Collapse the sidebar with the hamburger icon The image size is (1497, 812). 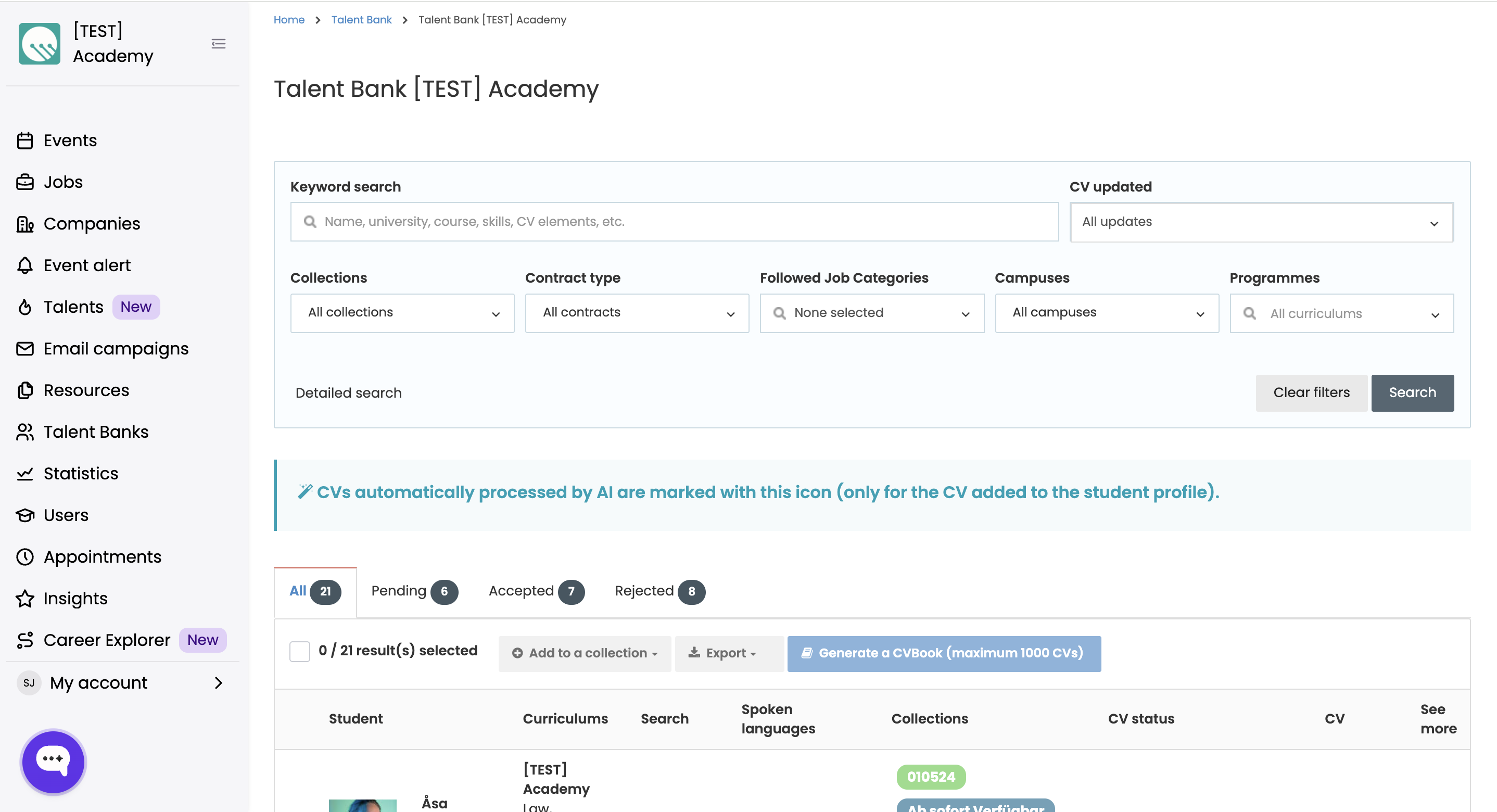click(219, 44)
